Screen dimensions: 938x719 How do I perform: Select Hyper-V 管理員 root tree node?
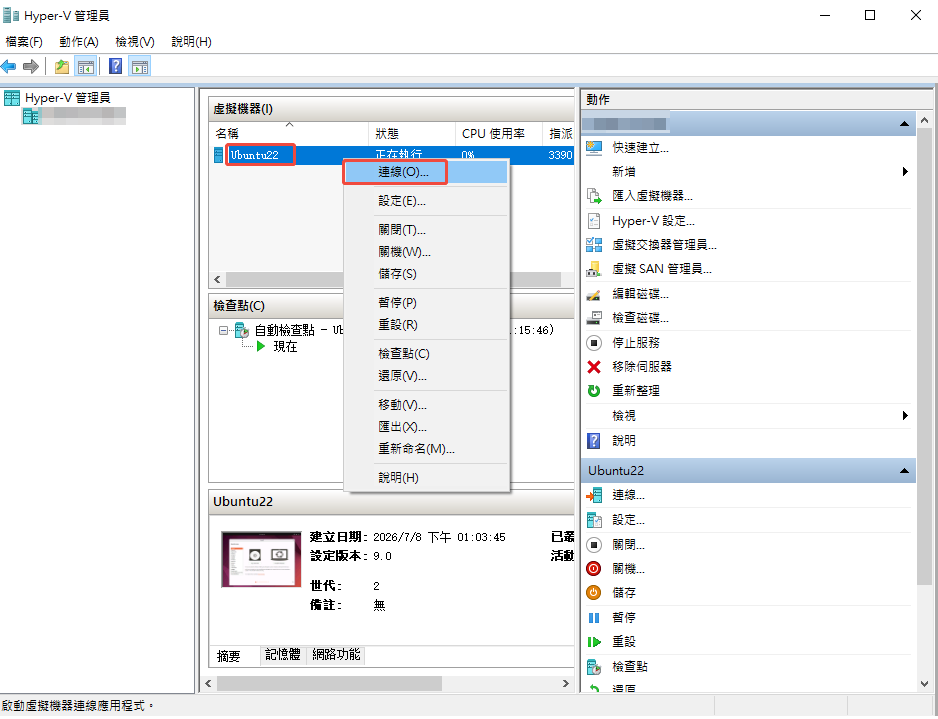coord(57,98)
